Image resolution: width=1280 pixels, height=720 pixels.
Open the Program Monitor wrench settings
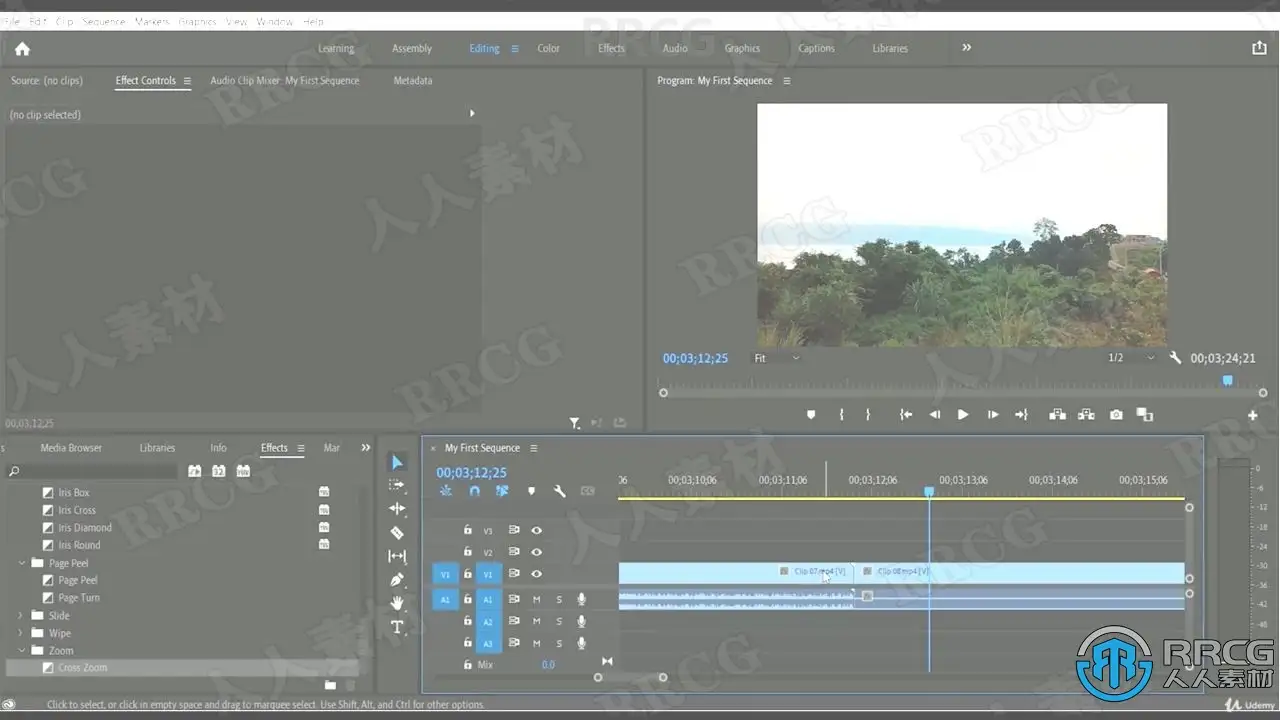coord(1175,358)
